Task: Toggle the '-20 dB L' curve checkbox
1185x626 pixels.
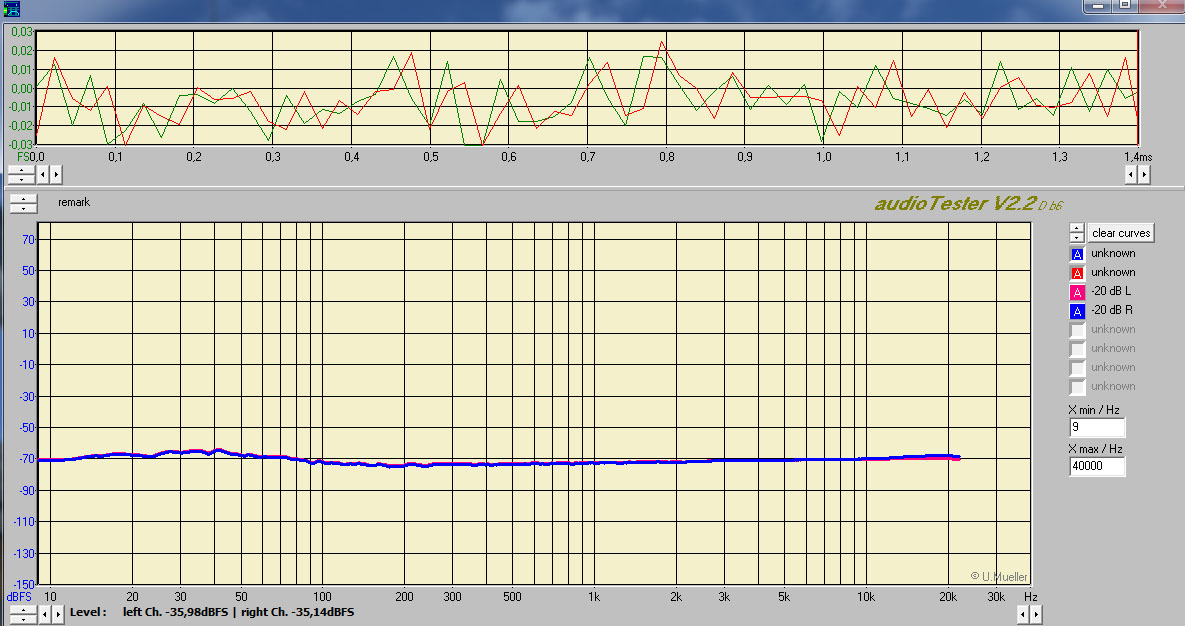Action: 1077,292
